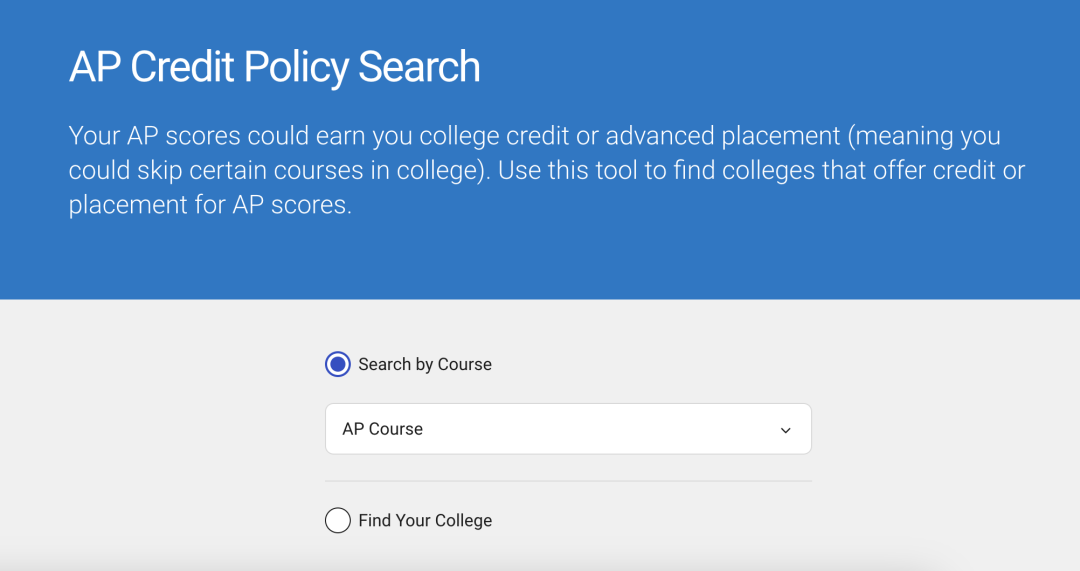The width and height of the screenshot is (1080, 571).
Task: Select the Search by Course radio button
Action: (x=338, y=364)
